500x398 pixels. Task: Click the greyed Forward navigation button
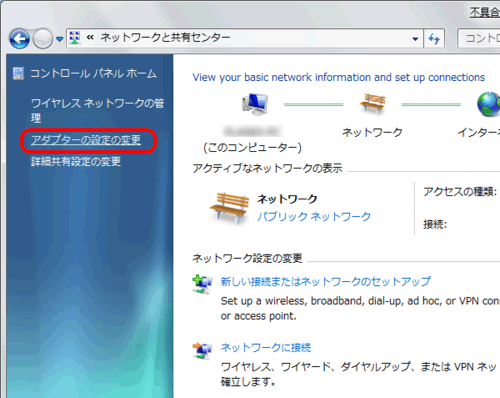pyautogui.click(x=43, y=39)
